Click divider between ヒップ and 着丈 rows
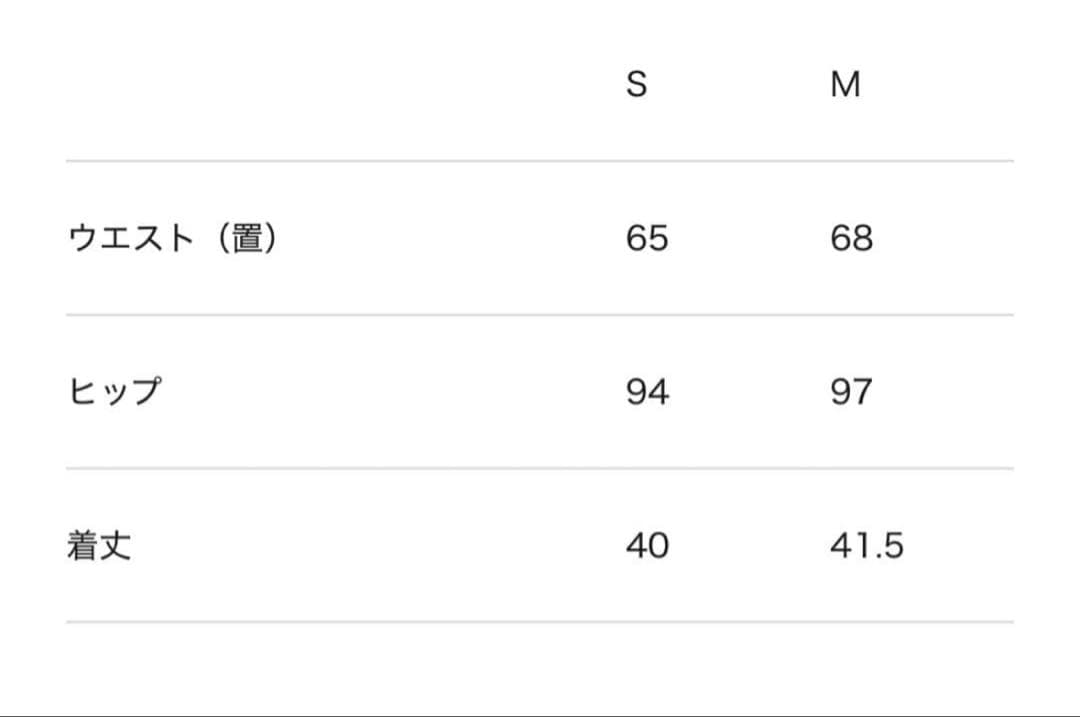This screenshot has height=717, width=1080. [x=540, y=468]
